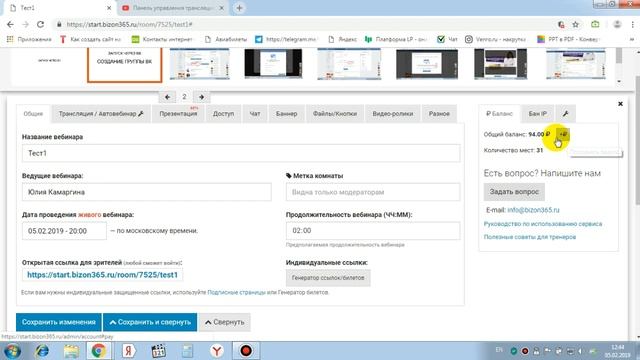
Task: Click the browser Forward arrow
Action: (x=25, y=24)
